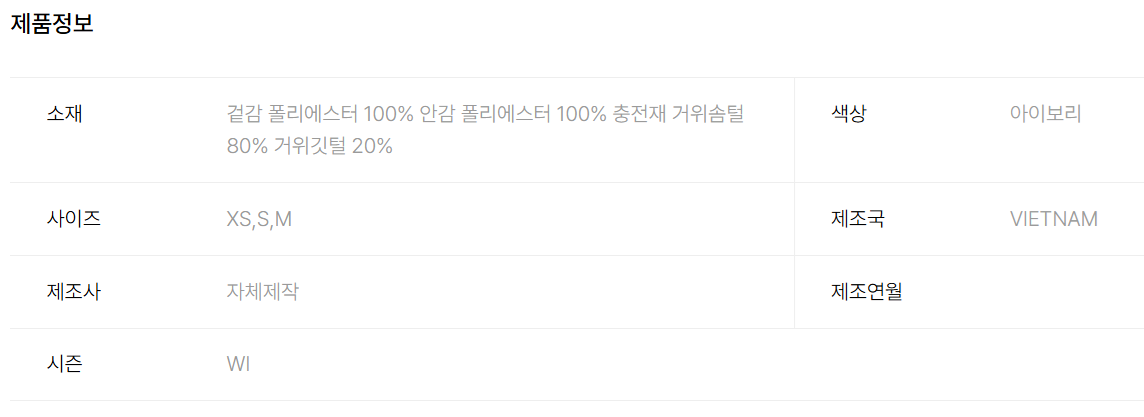This screenshot has height=417, width=1144.
Task: Select the 소재 row label
Action: 64,114
